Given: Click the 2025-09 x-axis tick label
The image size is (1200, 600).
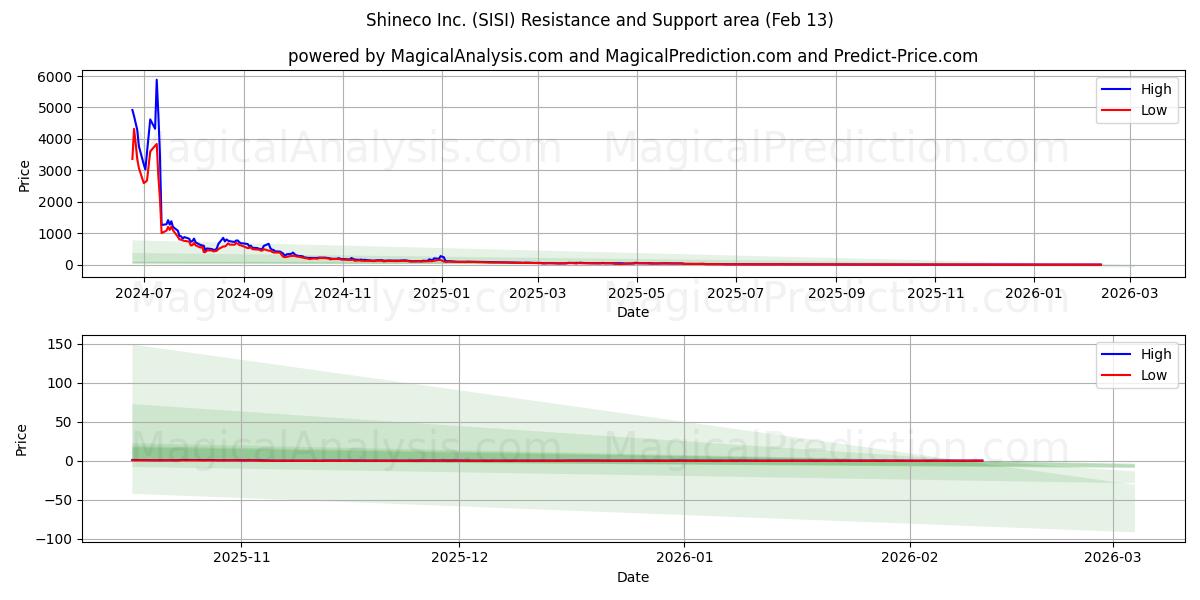Looking at the screenshot, I should click(836, 293).
